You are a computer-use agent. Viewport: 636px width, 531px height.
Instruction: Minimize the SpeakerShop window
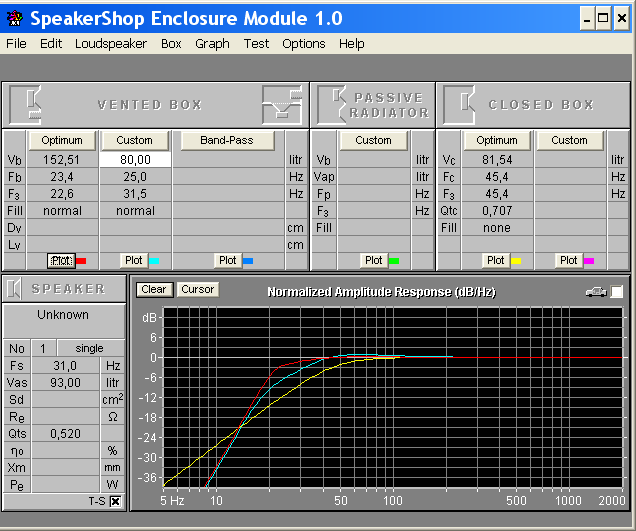[x=587, y=18]
